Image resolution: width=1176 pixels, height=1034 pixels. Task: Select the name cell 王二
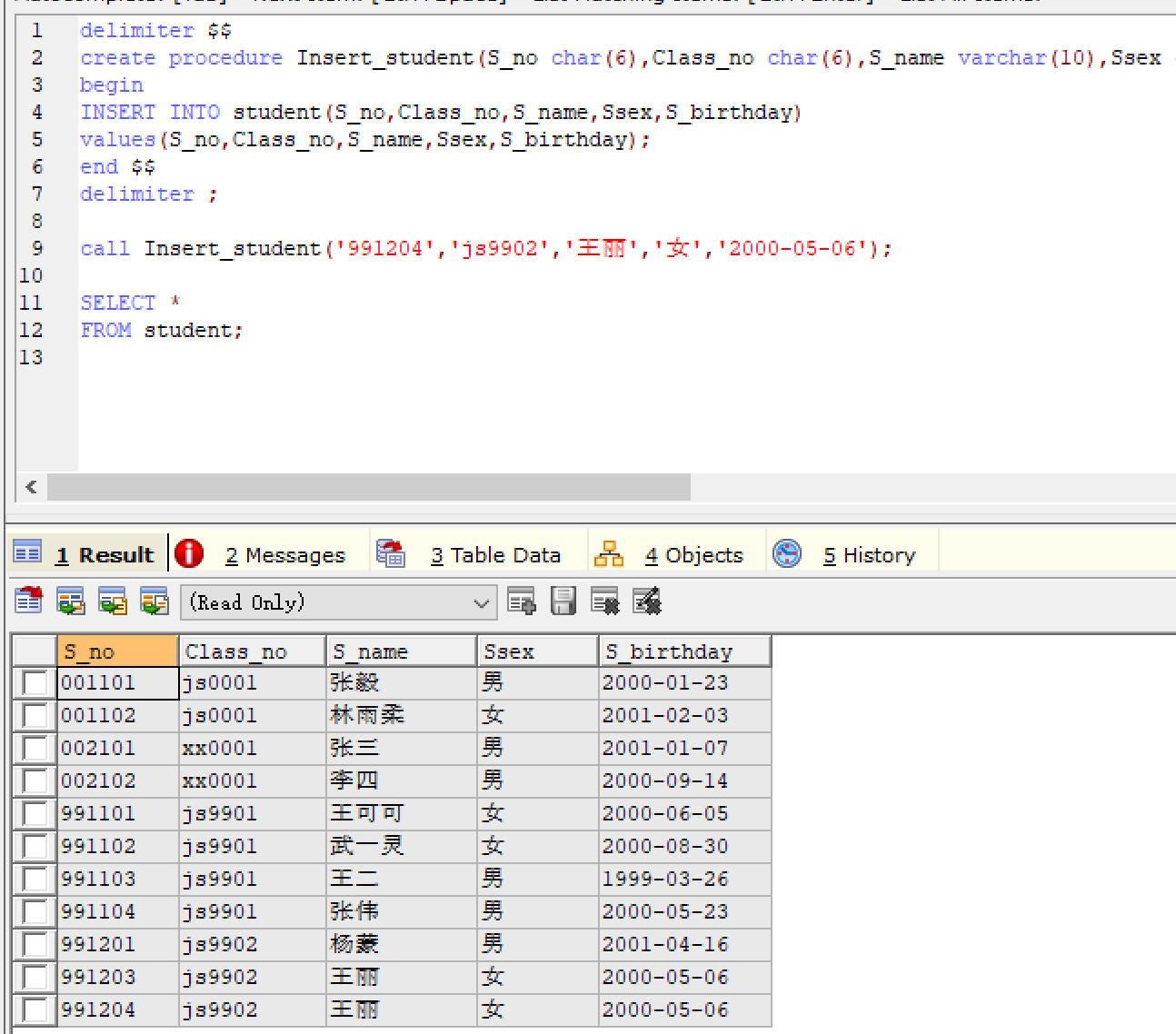(x=402, y=880)
